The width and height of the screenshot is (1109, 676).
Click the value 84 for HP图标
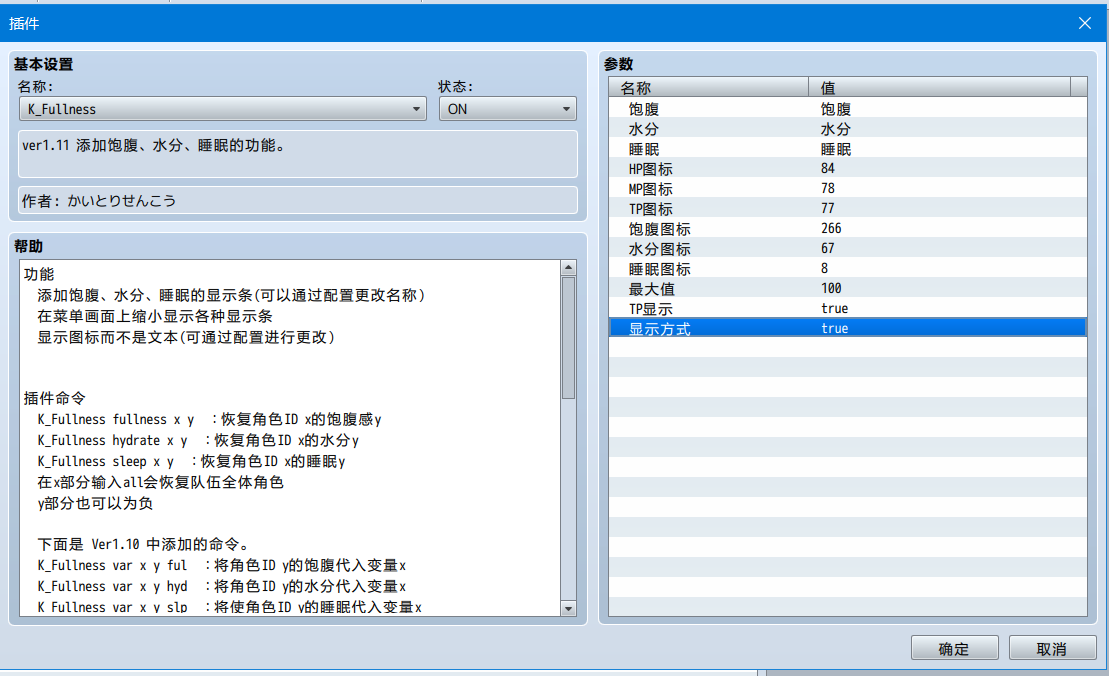(828, 168)
